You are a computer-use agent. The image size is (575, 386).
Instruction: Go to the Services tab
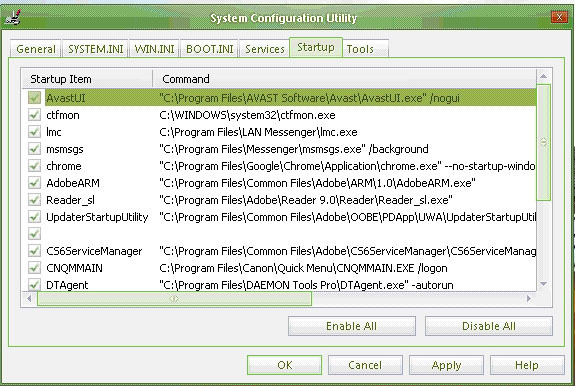(x=265, y=49)
